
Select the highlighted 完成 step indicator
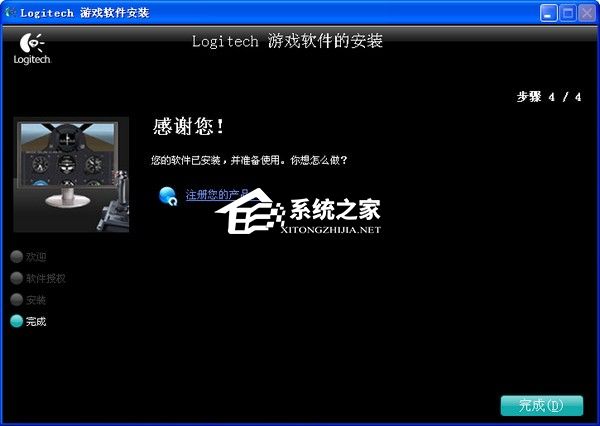pyautogui.click(x=28, y=321)
